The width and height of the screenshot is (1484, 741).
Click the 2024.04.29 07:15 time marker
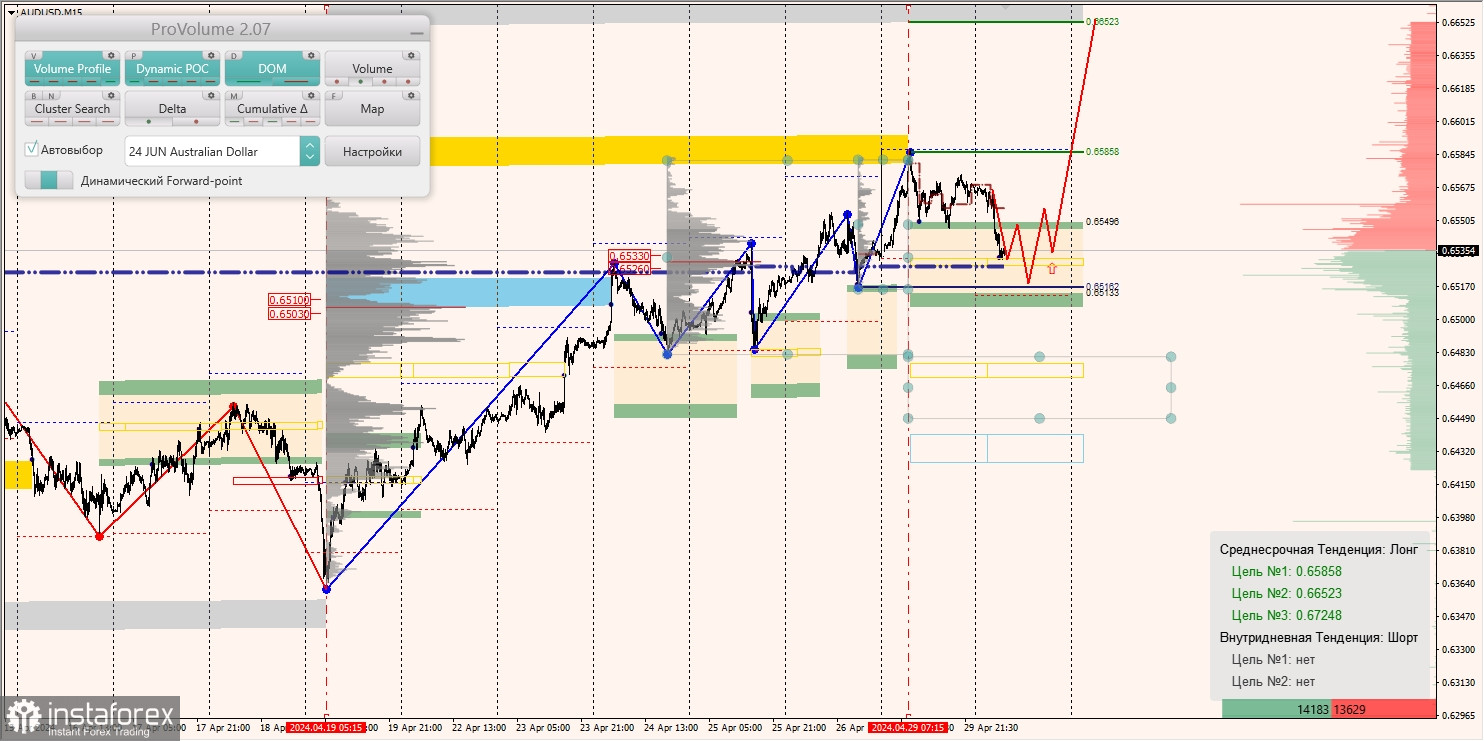tap(907, 728)
